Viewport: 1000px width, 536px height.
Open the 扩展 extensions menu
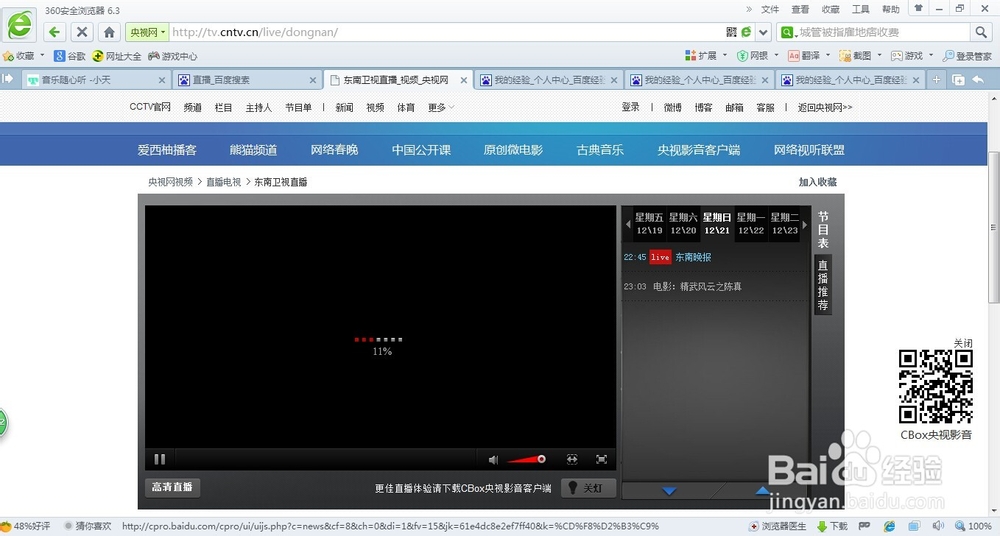click(x=705, y=56)
